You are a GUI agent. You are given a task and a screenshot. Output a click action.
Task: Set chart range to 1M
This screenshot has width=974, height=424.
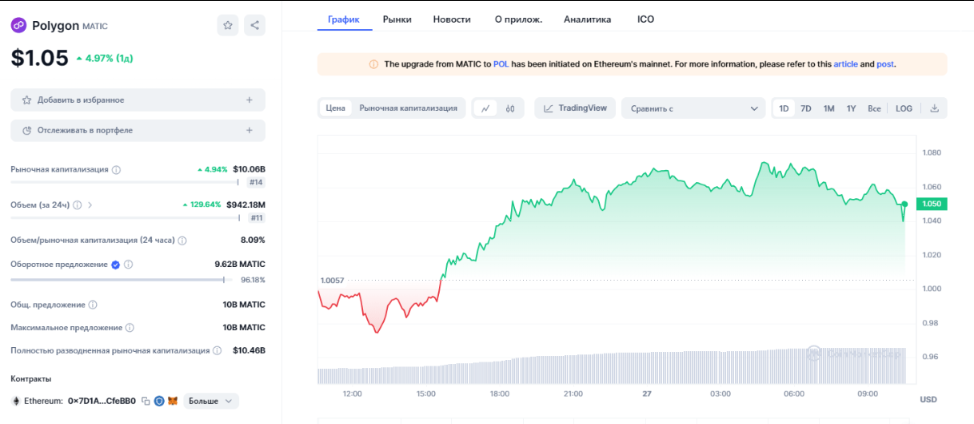click(x=829, y=109)
